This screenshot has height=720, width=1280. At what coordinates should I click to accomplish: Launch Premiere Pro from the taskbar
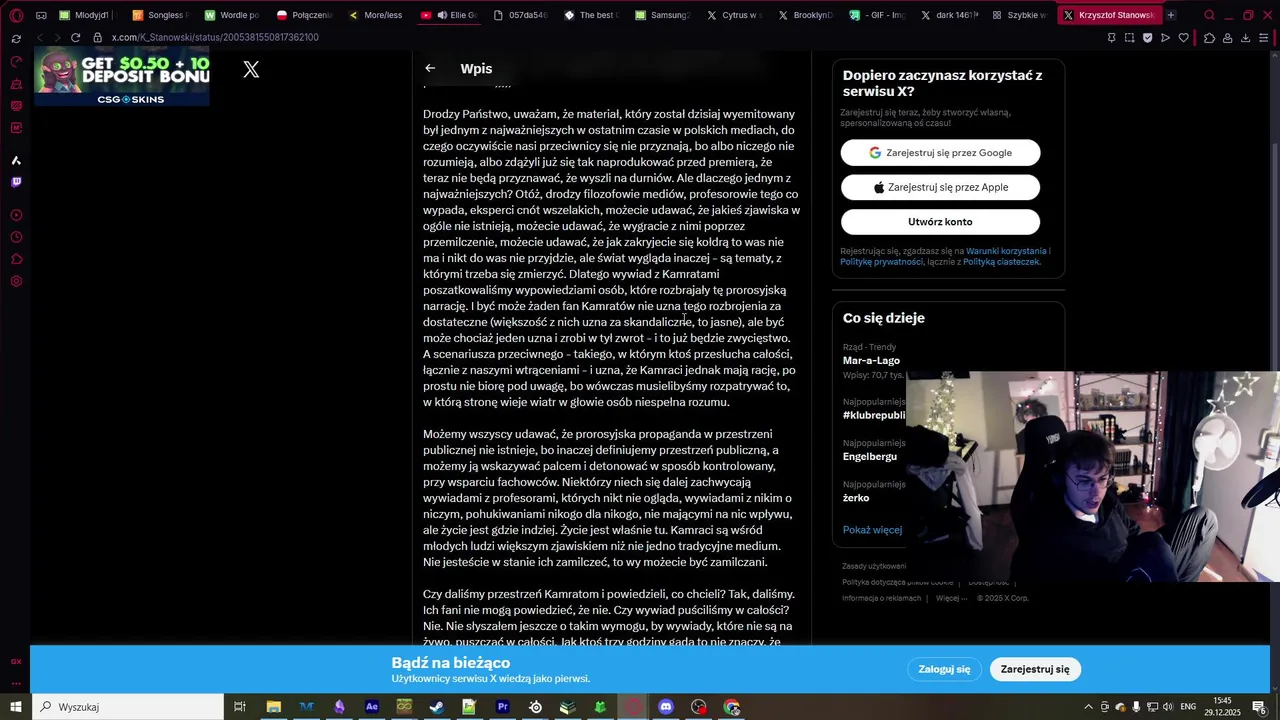click(x=502, y=707)
